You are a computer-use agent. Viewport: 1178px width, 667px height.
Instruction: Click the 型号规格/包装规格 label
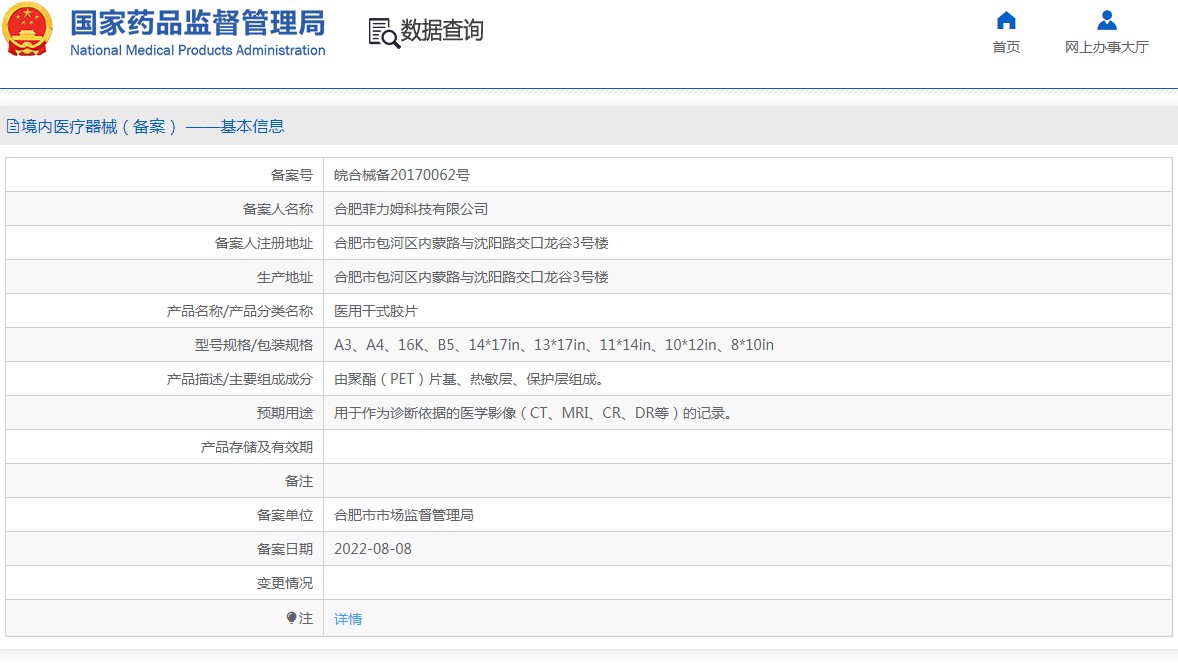253,346
